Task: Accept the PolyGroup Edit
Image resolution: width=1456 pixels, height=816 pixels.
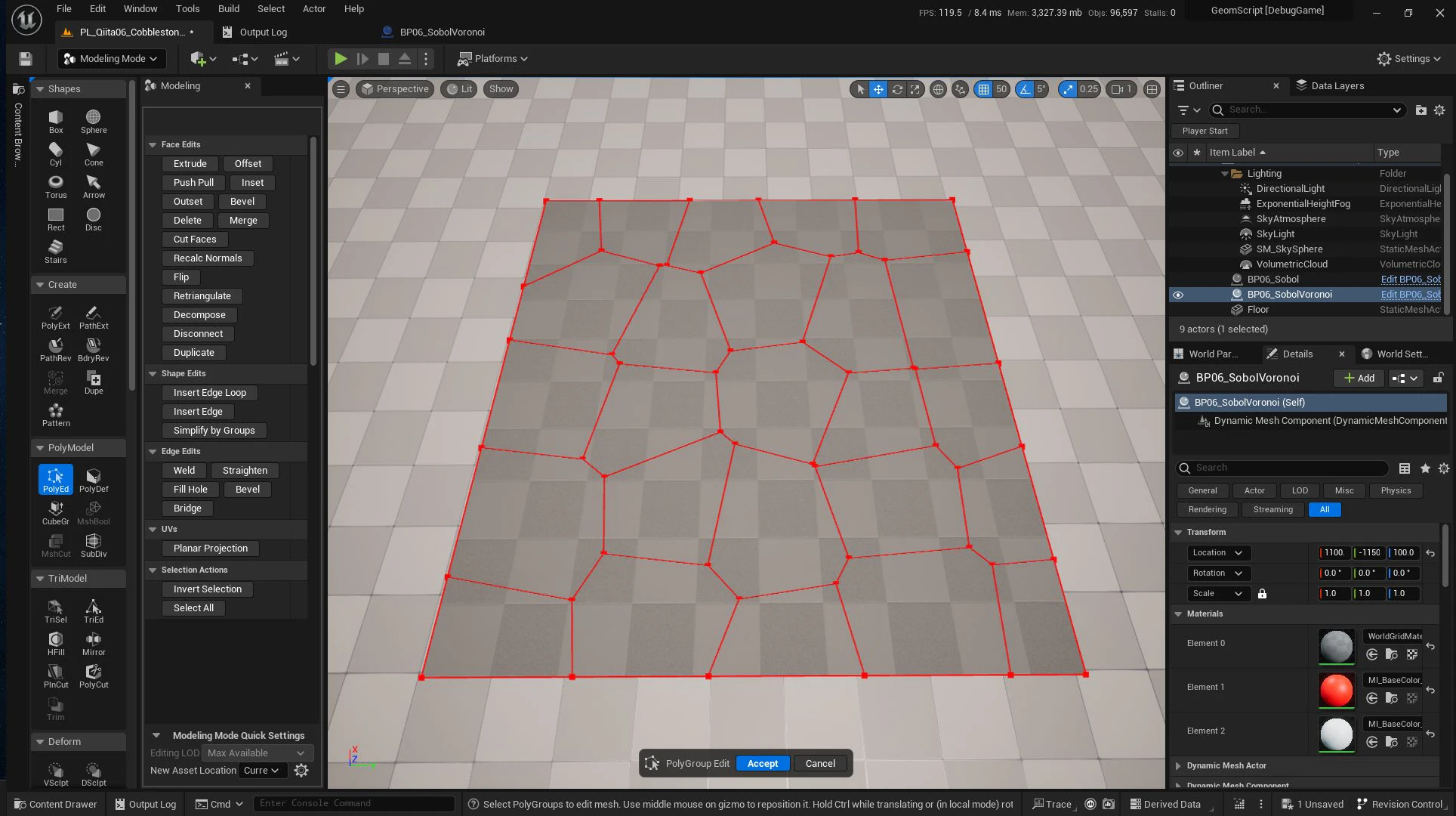Action: tap(763, 764)
